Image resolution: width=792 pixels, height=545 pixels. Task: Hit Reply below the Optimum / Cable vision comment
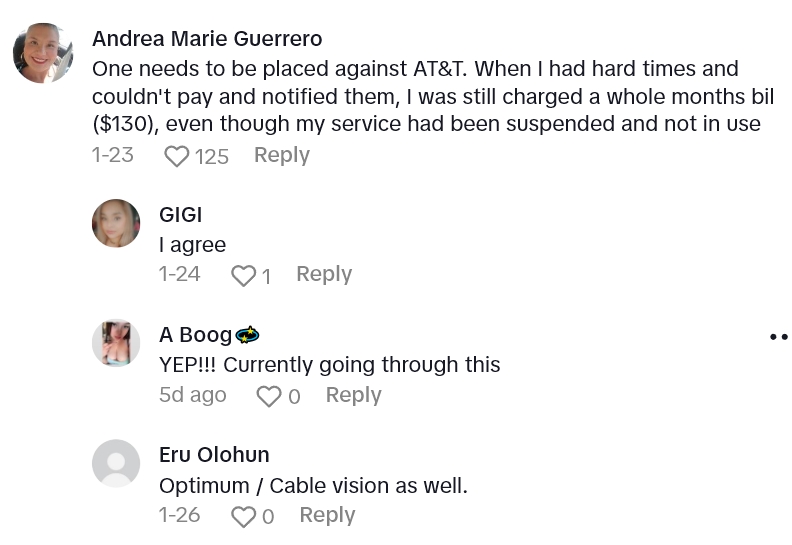[x=327, y=515]
